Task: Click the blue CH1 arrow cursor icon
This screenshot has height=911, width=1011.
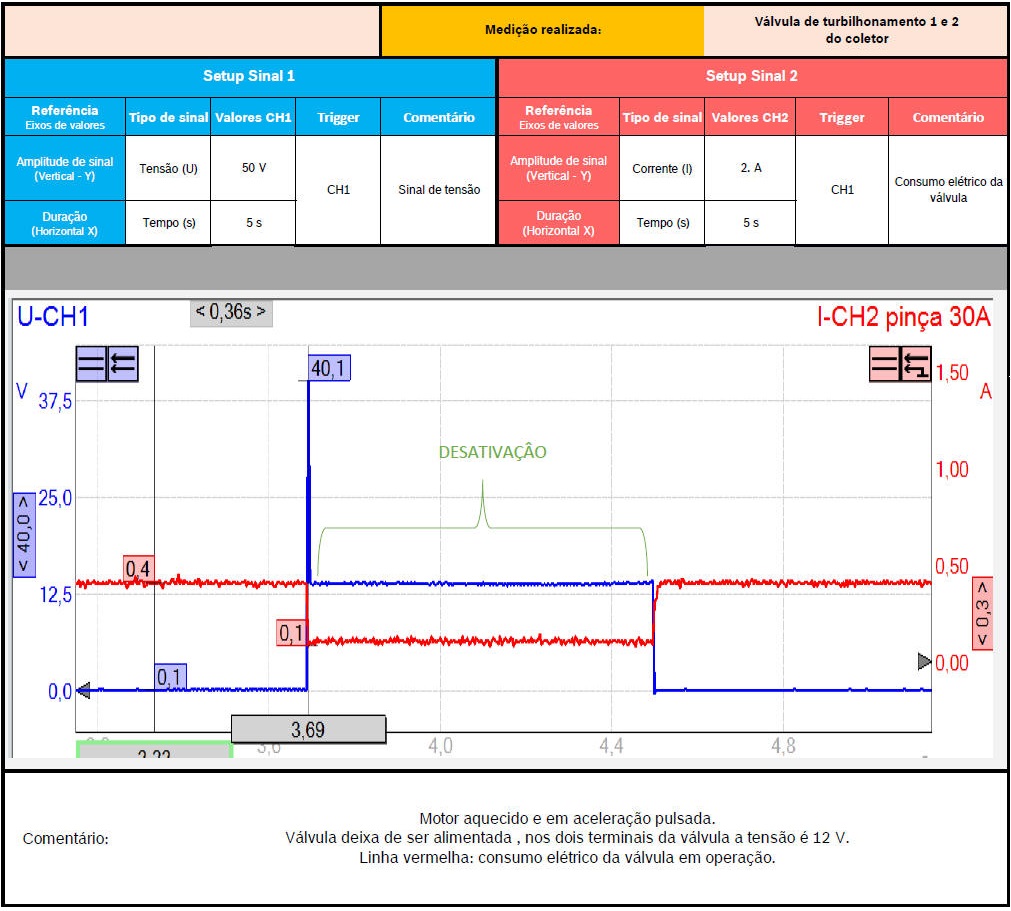Action: pos(122,364)
